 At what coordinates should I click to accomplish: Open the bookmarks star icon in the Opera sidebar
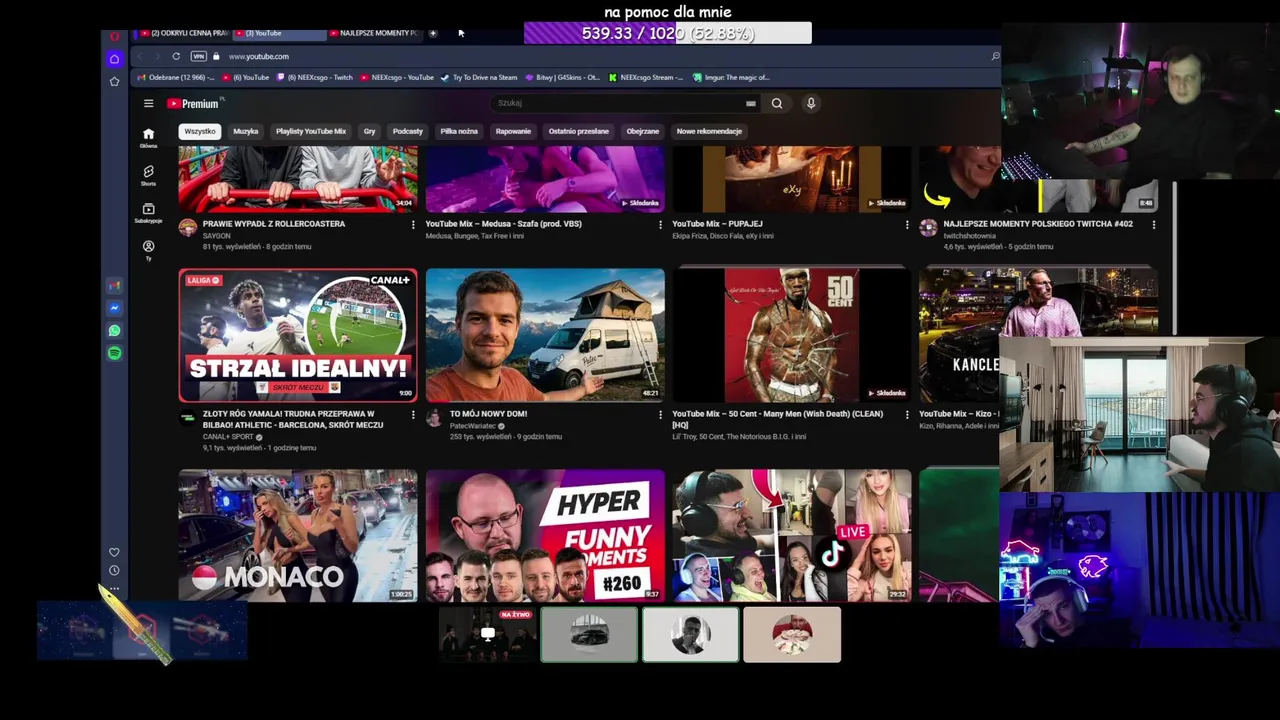114,81
